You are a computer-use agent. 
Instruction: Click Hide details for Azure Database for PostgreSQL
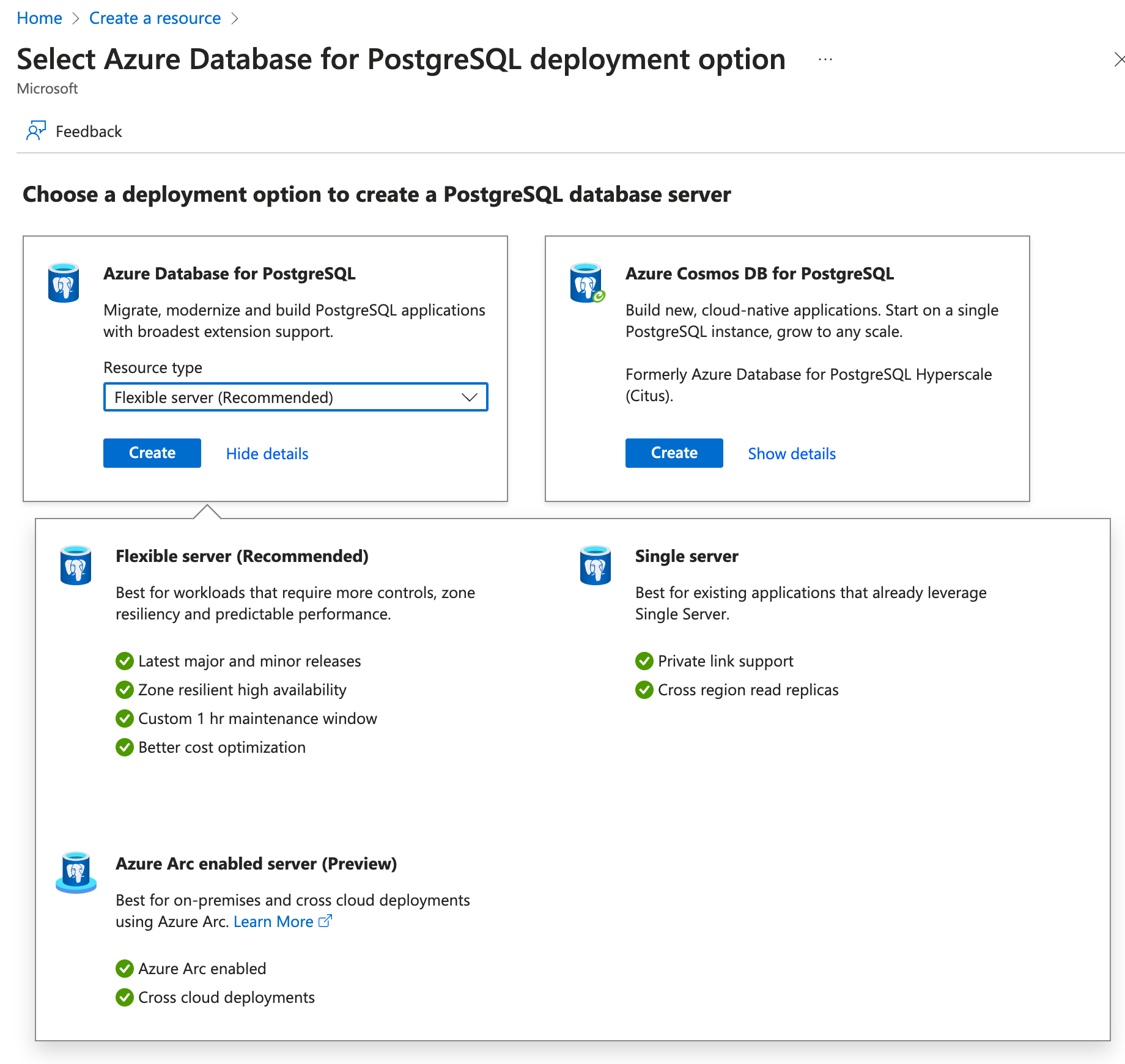(267, 453)
